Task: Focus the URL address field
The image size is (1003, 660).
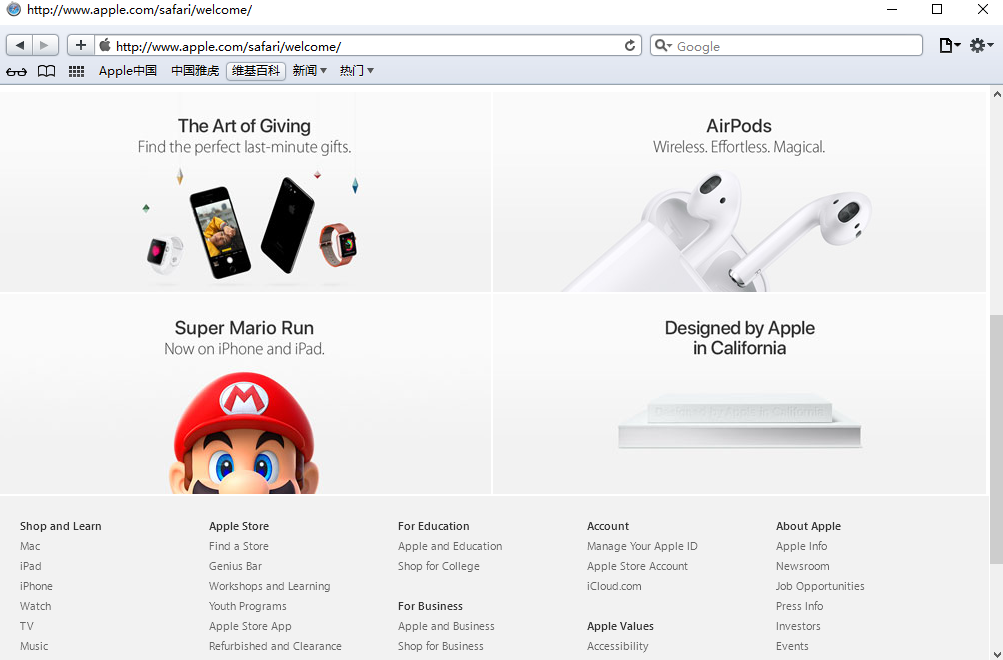Action: click(368, 46)
